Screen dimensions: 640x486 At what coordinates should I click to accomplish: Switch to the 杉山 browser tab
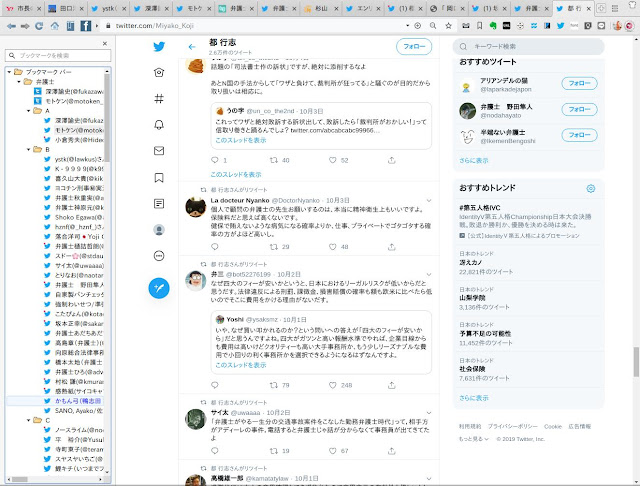(x=322, y=8)
